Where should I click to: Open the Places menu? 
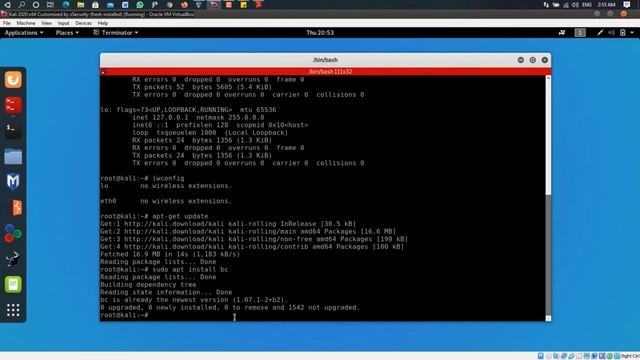point(67,33)
